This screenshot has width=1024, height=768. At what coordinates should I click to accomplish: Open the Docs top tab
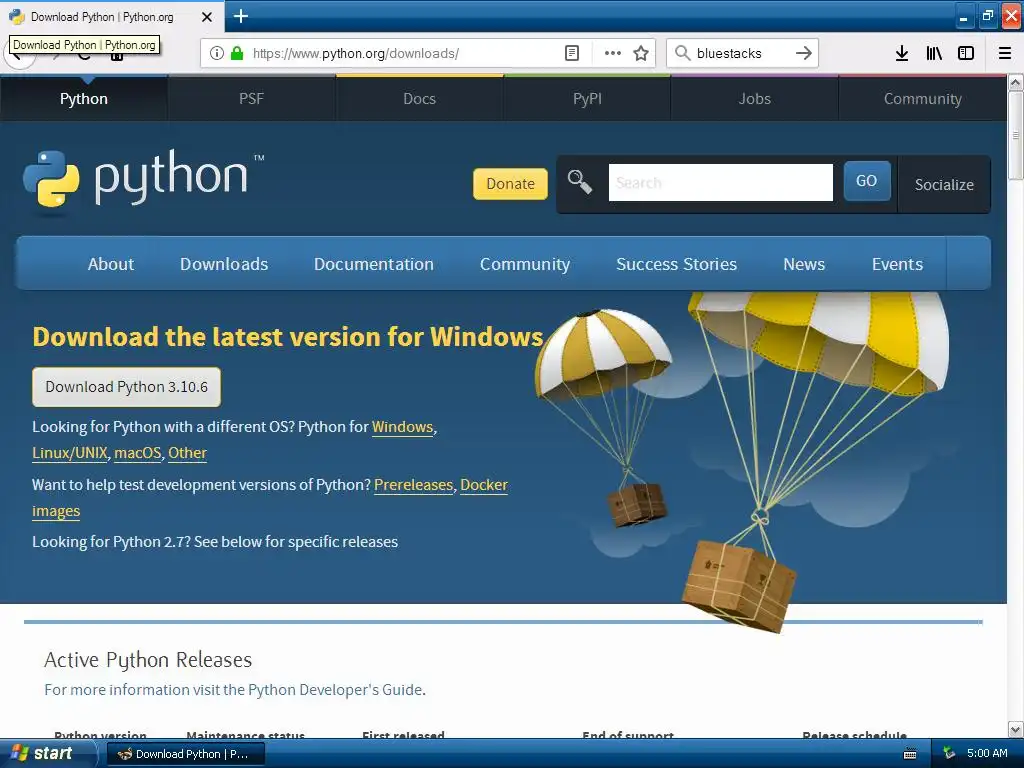click(419, 99)
